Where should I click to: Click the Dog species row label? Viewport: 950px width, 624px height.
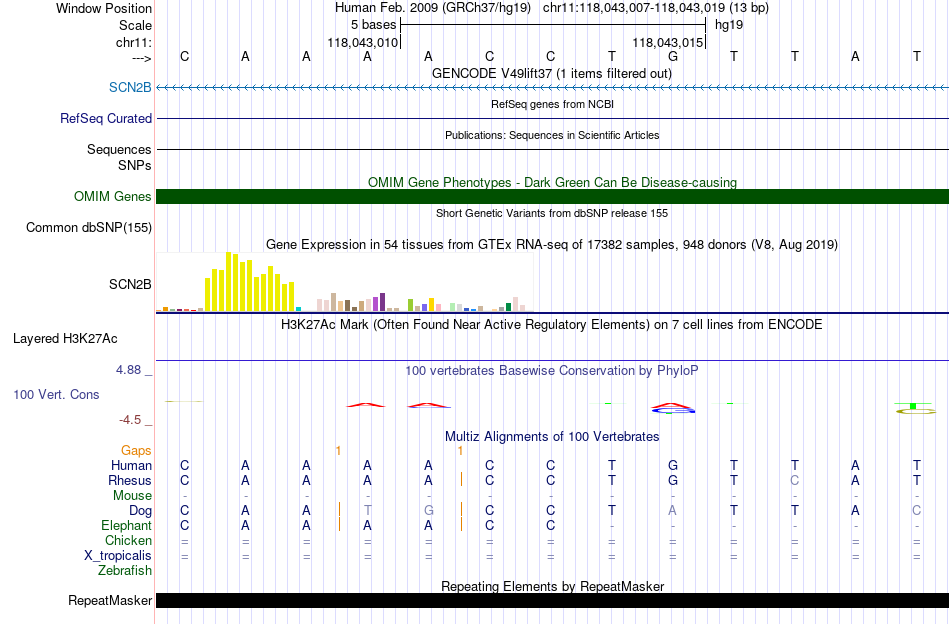(x=141, y=511)
